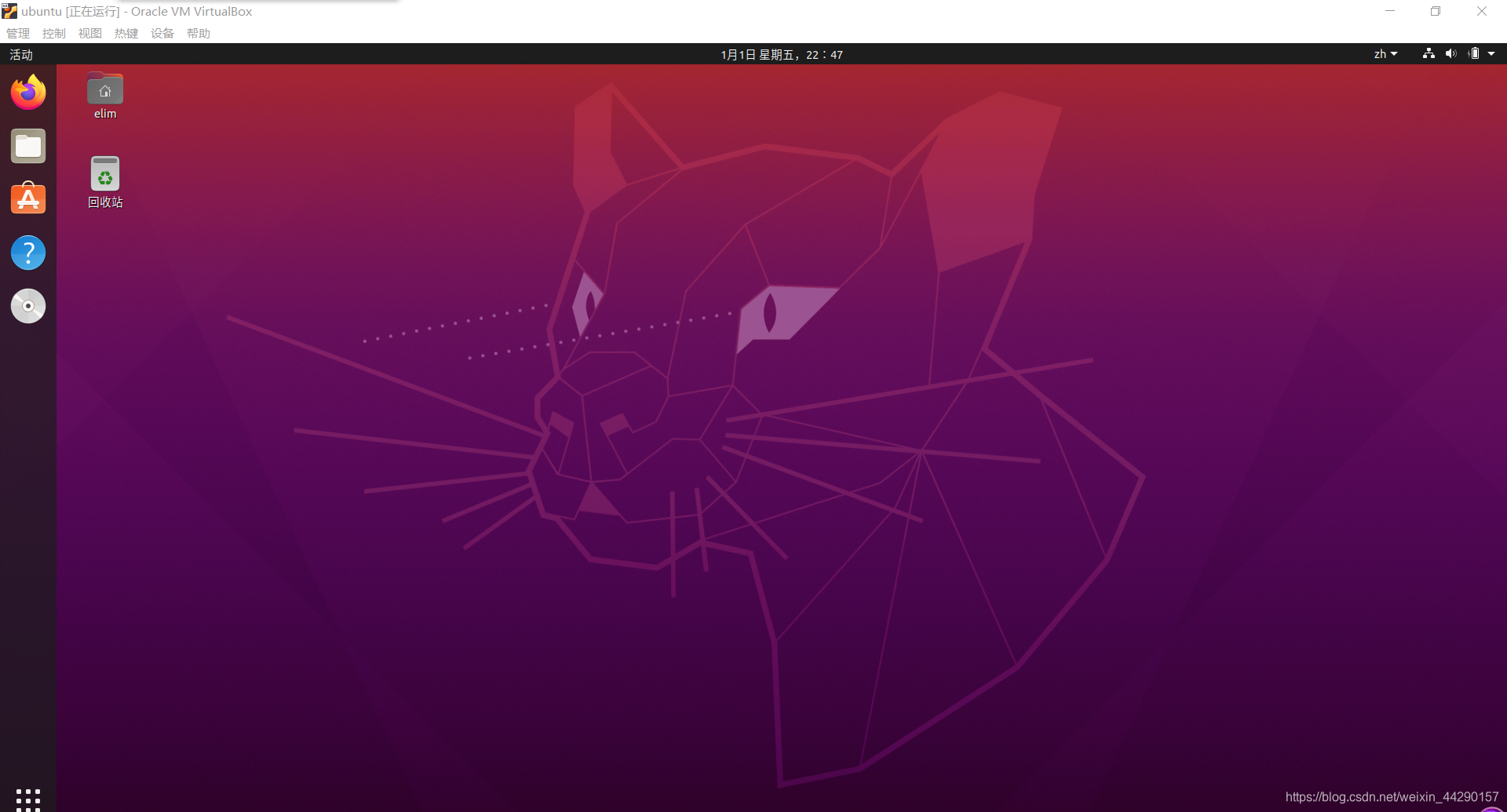
Task: Expand the system status menu arrow
Action: (1494, 53)
